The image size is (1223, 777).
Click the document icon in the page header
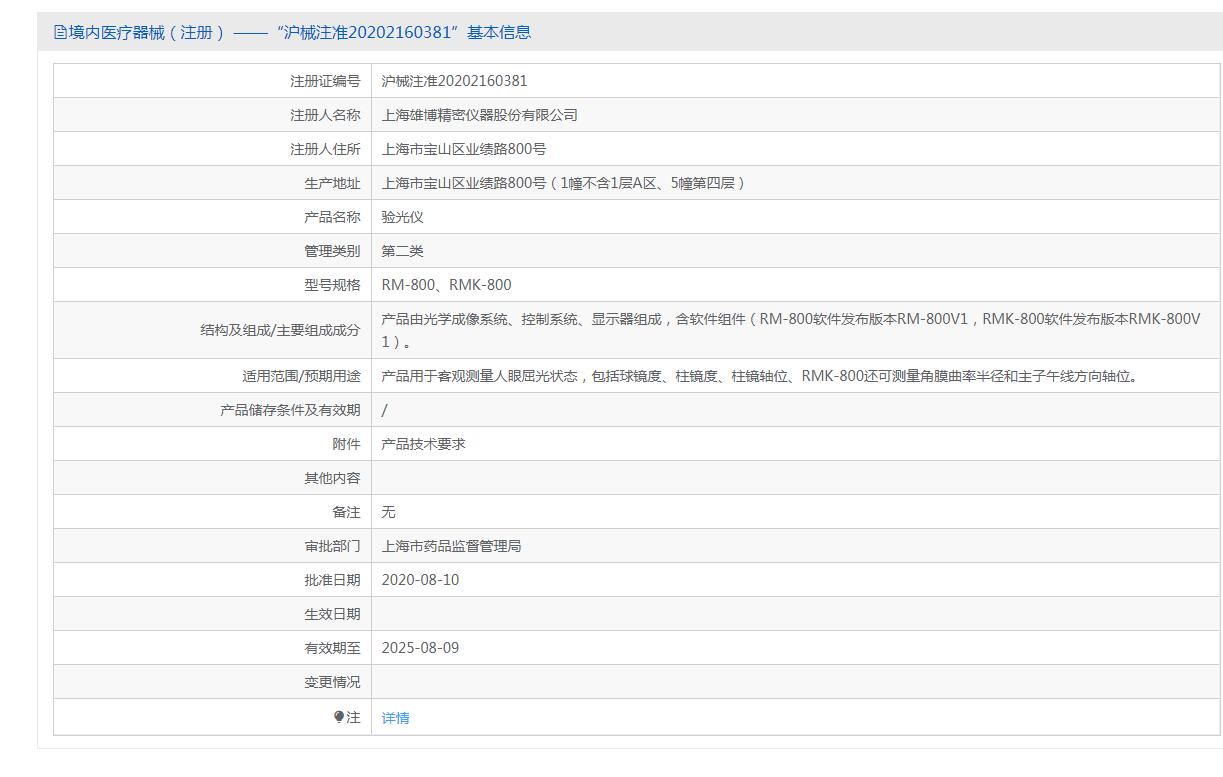coord(60,33)
